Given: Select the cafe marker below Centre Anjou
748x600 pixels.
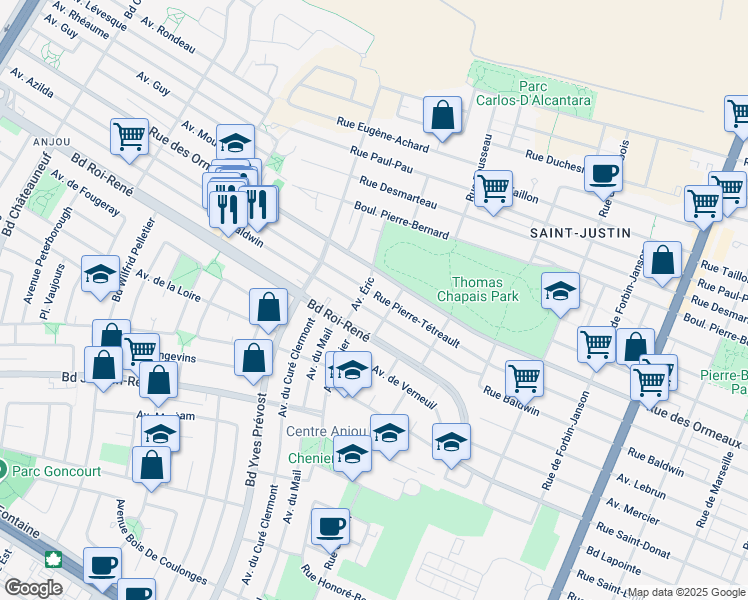Looking at the screenshot, I should [x=330, y=528].
